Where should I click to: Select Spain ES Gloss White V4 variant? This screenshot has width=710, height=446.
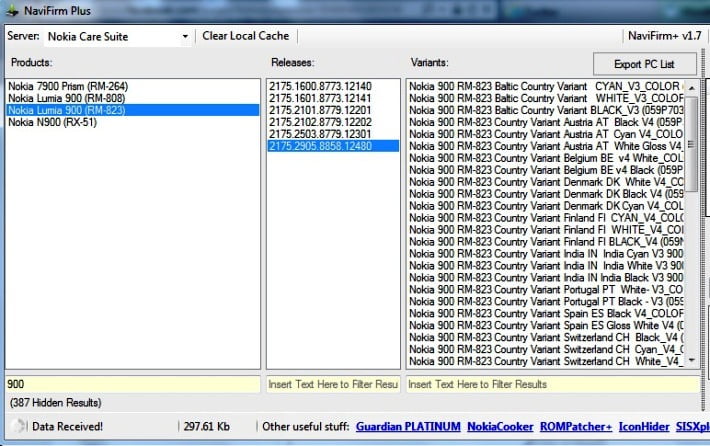pyautogui.click(x=546, y=325)
